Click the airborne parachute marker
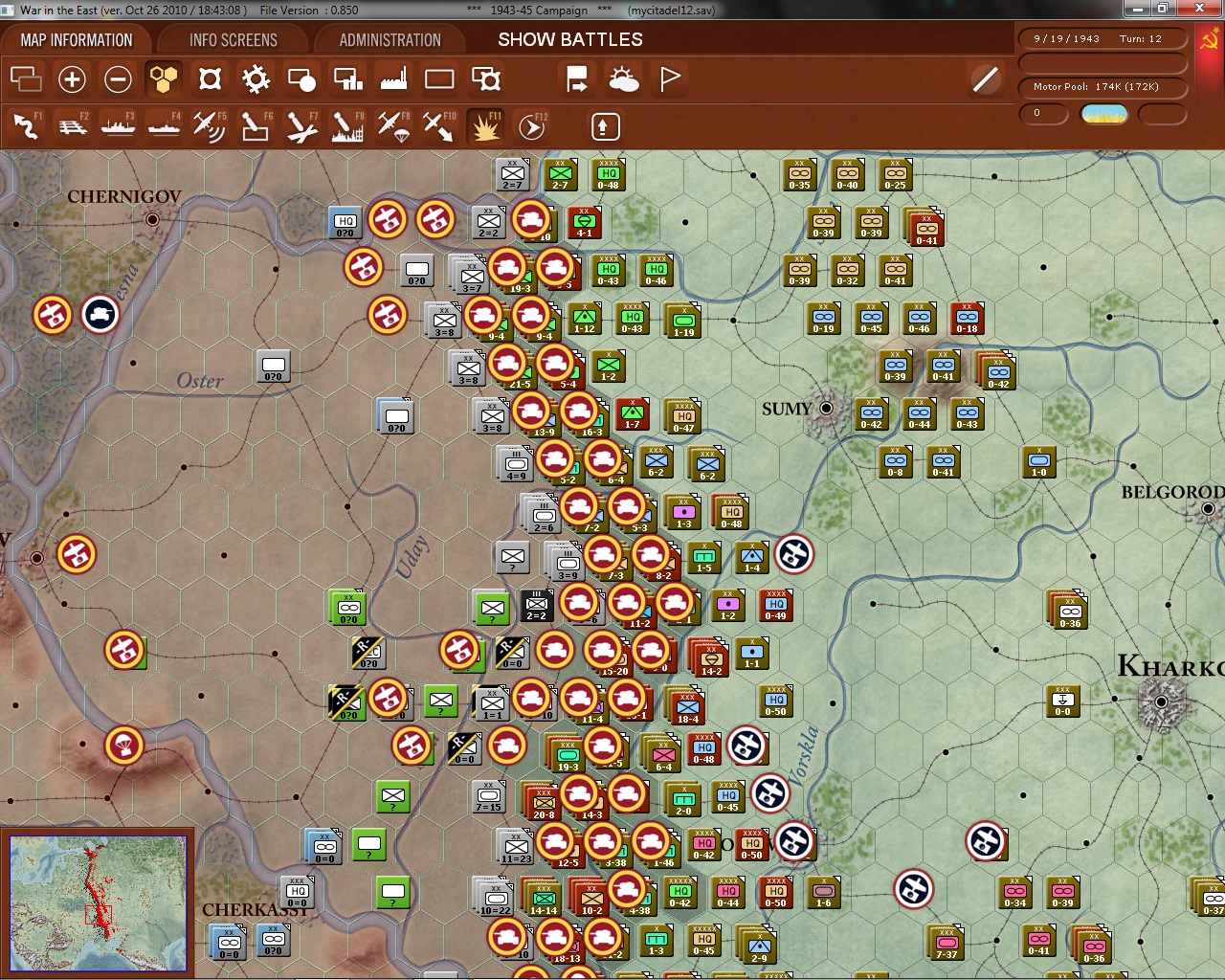 pyautogui.click(x=123, y=746)
